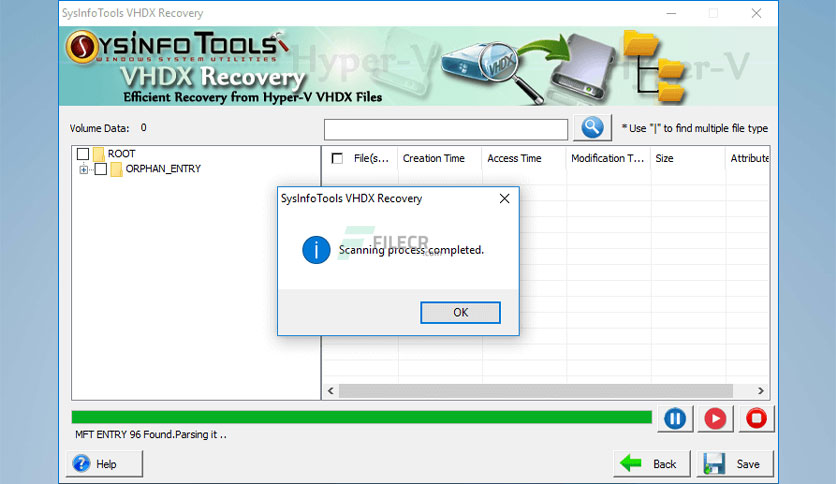Close the Scanning process completed dialog
This screenshot has width=836, height=484.
[504, 199]
